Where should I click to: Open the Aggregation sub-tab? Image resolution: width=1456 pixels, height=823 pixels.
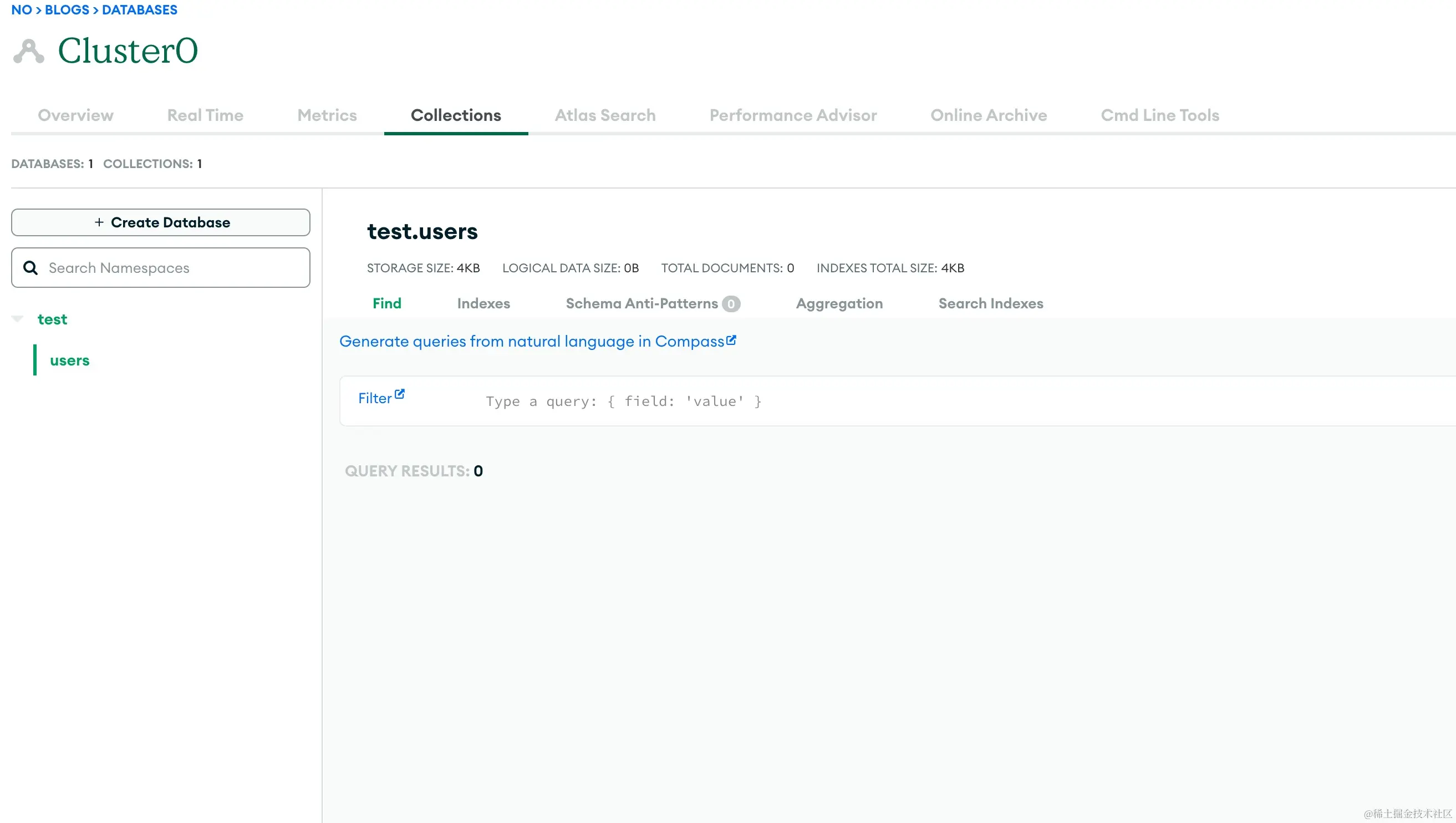(x=839, y=303)
